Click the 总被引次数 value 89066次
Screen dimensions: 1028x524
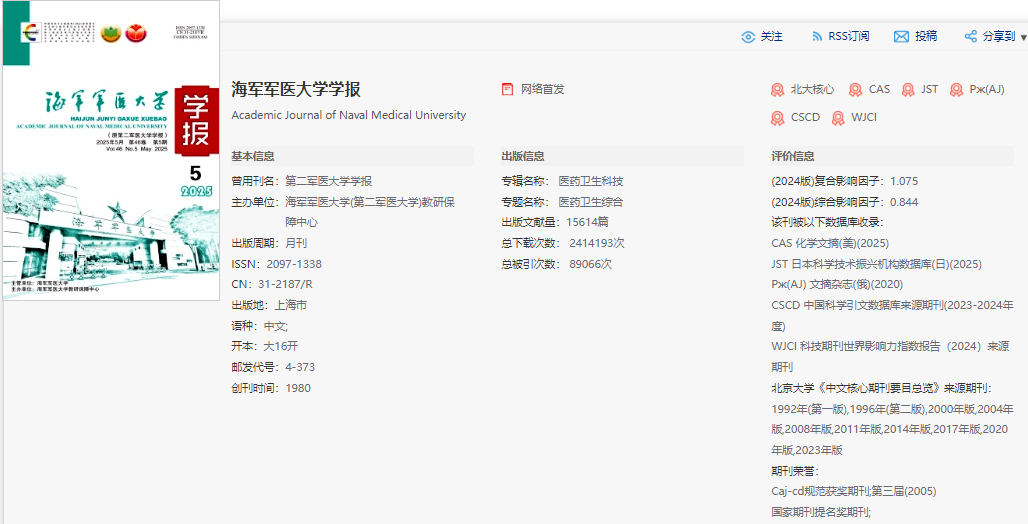591,264
